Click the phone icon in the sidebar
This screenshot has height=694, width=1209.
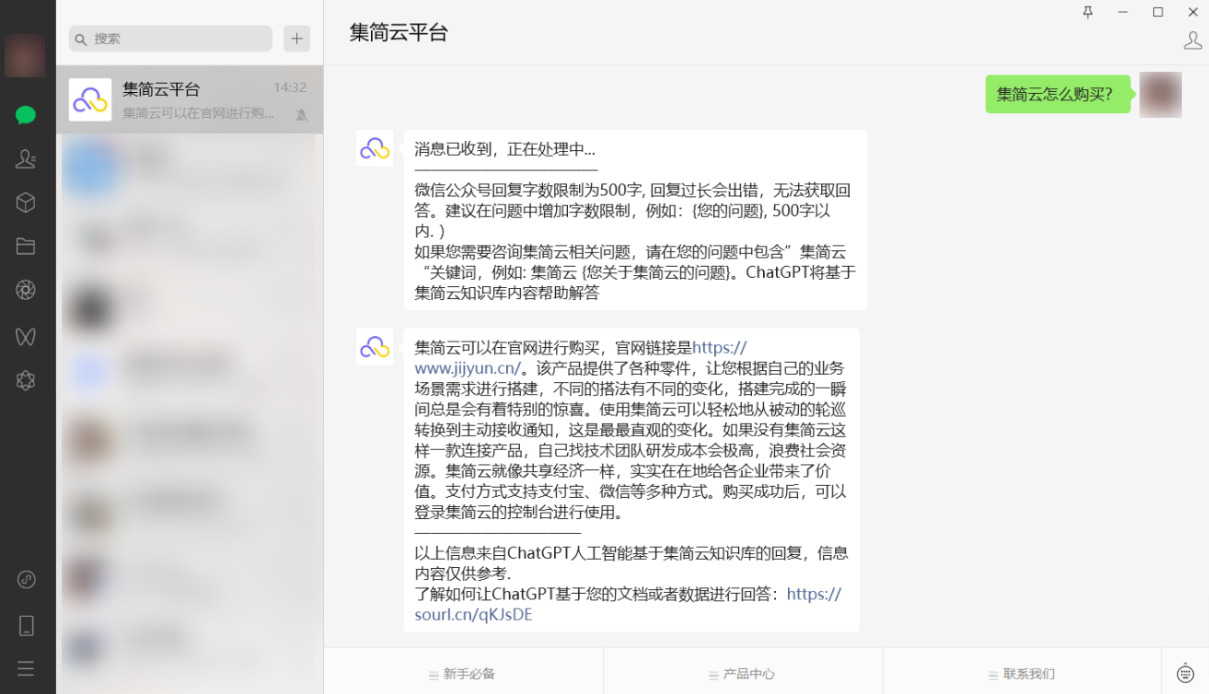click(x=26, y=625)
